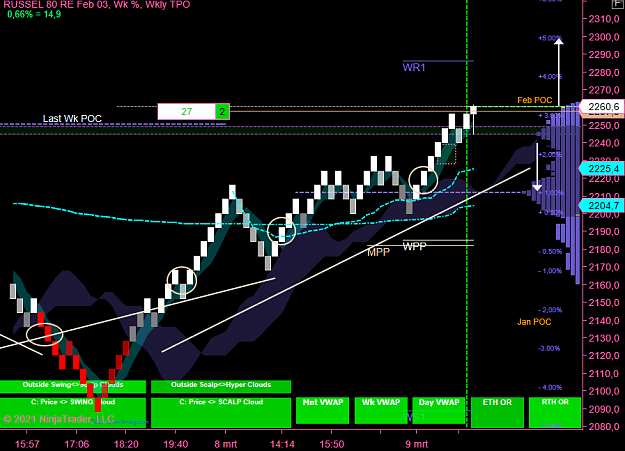Image resolution: width=625 pixels, height=451 pixels.
Task: Click the 9 mrt date axis label
Action: pos(417,444)
